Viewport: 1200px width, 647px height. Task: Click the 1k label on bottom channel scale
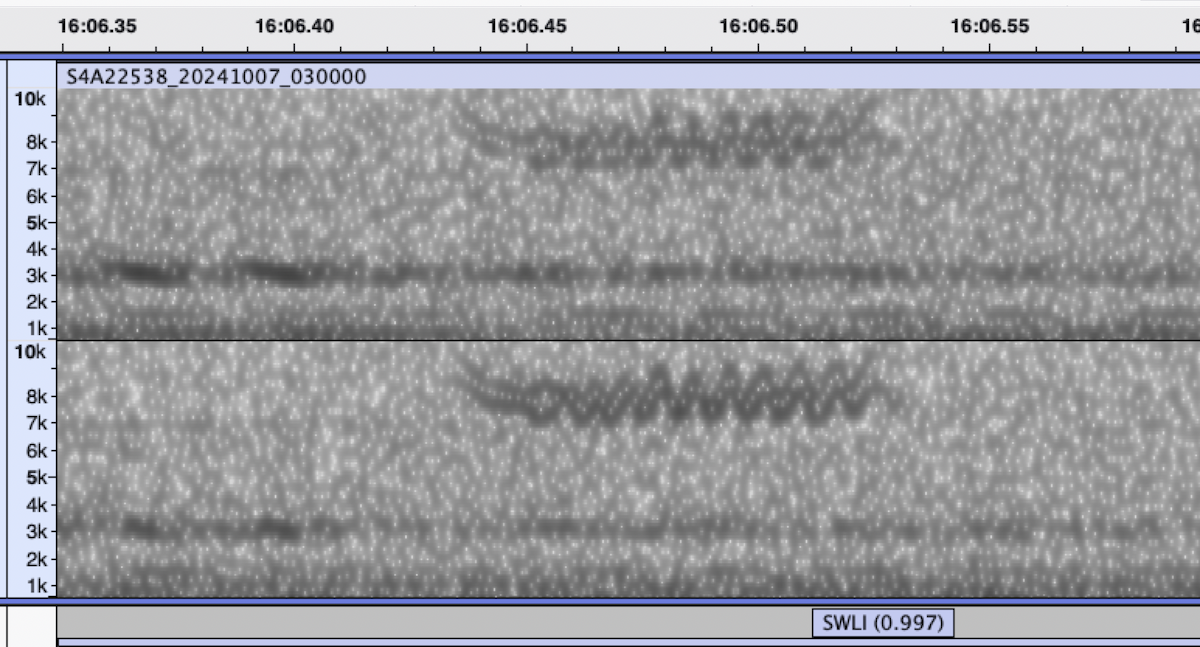click(34, 585)
